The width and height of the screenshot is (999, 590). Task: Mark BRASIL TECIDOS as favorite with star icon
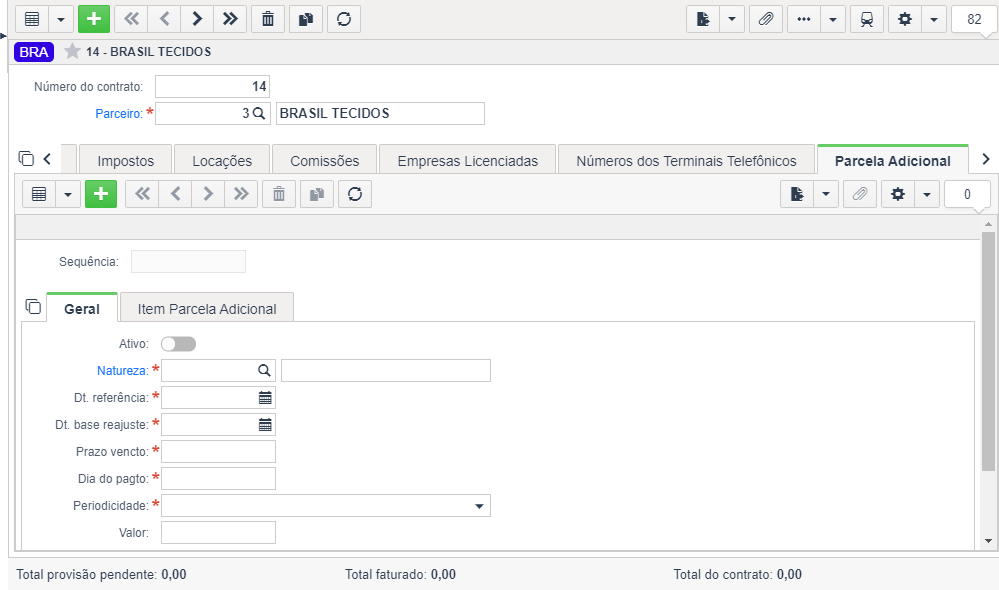(72, 51)
